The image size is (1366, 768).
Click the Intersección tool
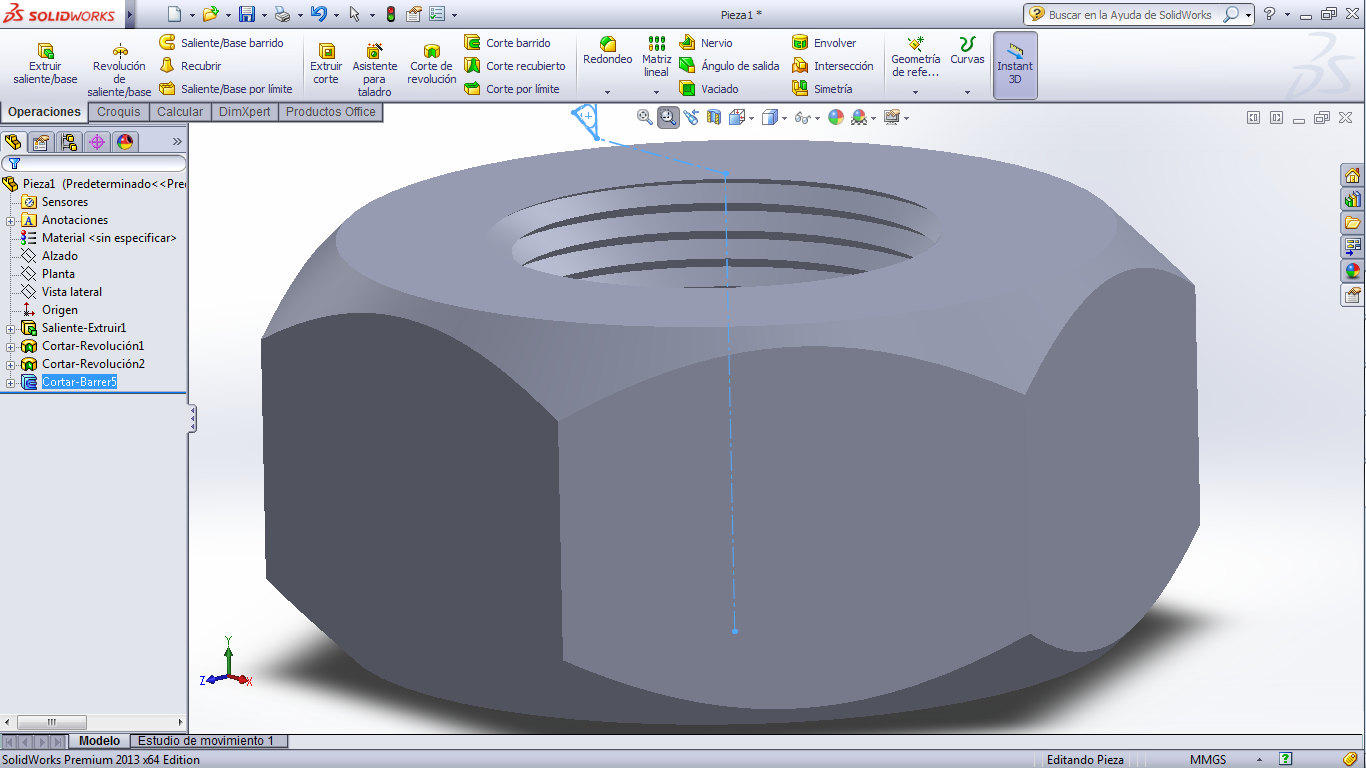point(833,66)
